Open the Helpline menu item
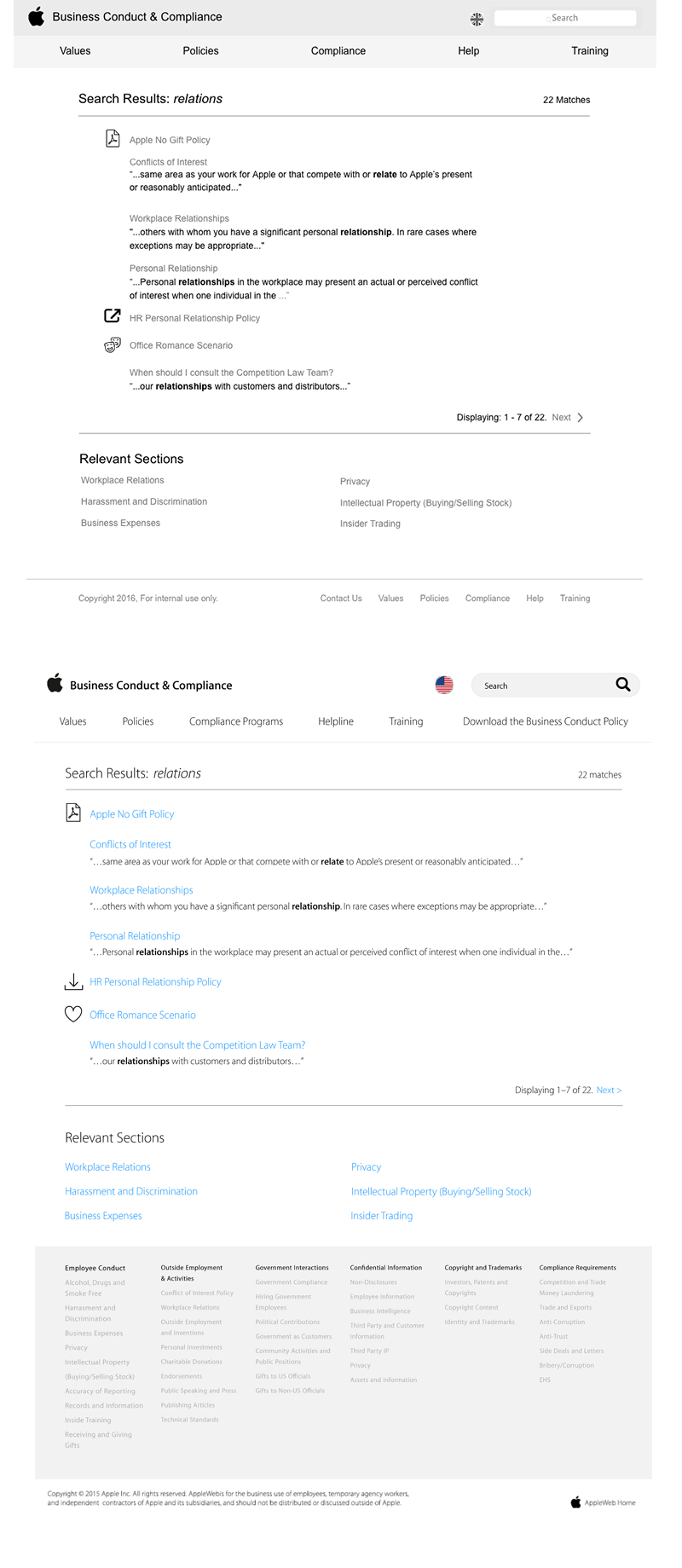Viewport: 682px width, 1568px height. coord(336,721)
